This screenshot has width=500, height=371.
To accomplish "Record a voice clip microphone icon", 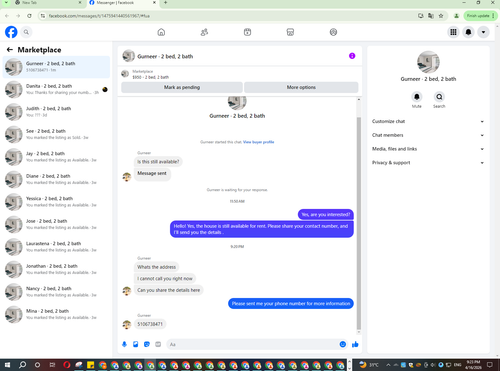I will [x=124, y=344].
